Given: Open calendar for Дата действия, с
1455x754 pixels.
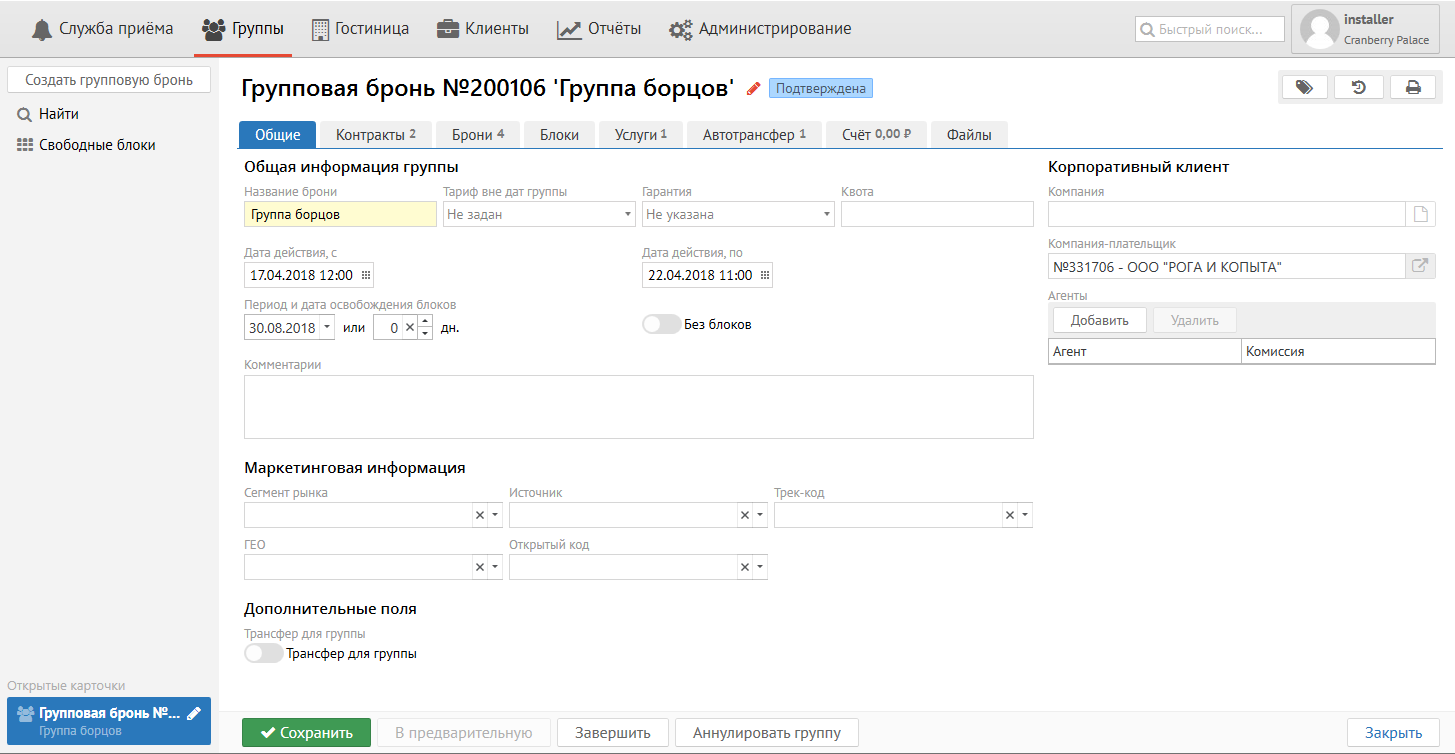Looking at the screenshot, I should coord(365,275).
